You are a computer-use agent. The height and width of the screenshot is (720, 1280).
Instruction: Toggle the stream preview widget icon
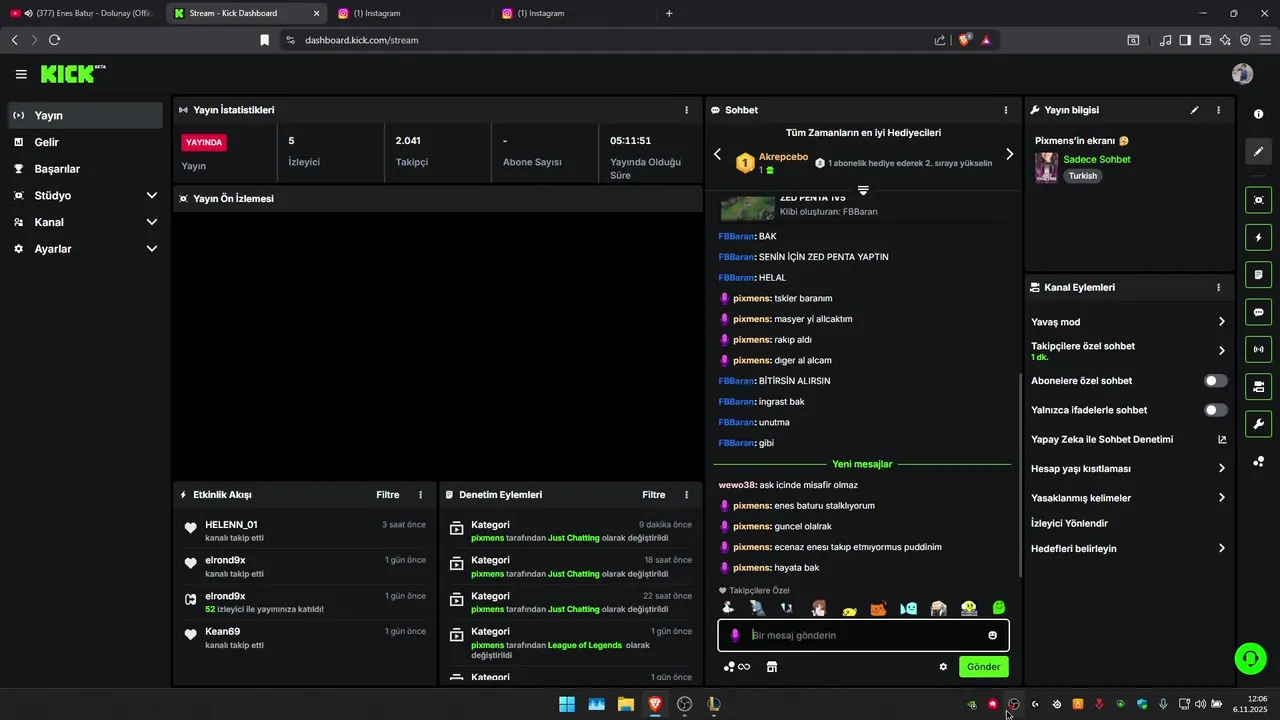[1258, 200]
